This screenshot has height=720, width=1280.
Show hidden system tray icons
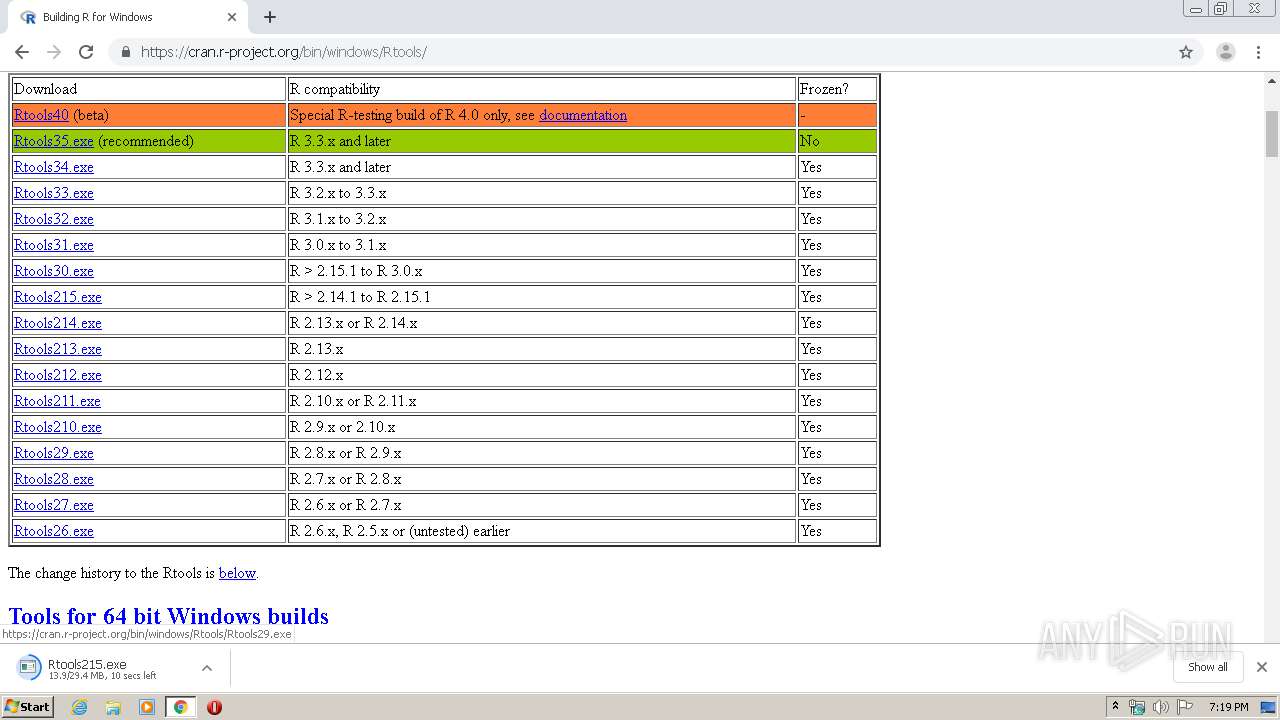(1115, 707)
